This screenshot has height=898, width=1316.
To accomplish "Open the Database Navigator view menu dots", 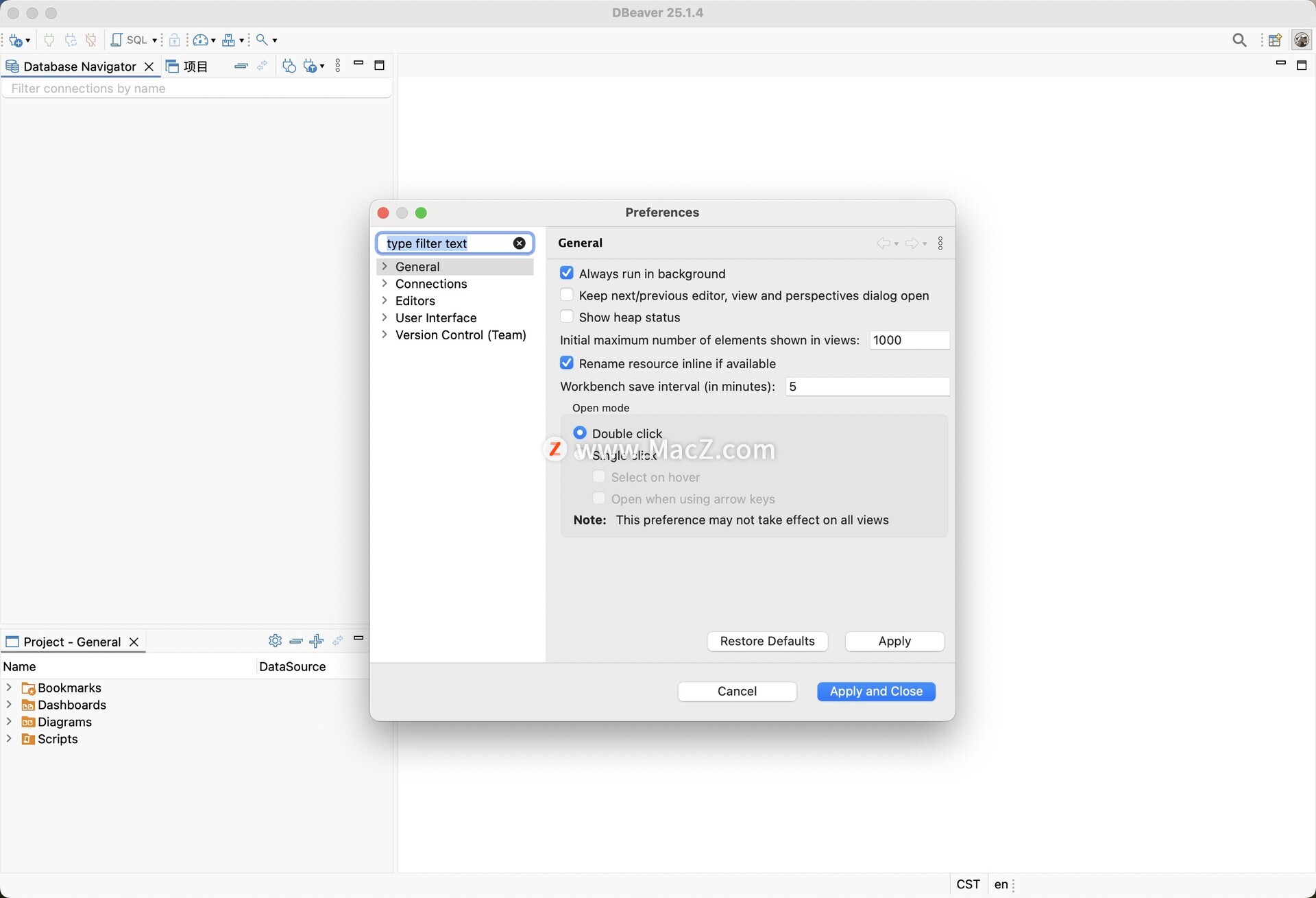I will [x=338, y=66].
